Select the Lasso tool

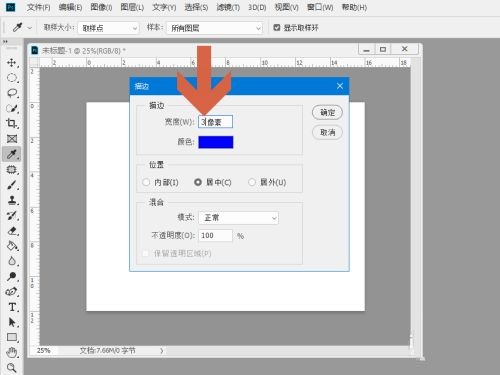click(x=12, y=93)
